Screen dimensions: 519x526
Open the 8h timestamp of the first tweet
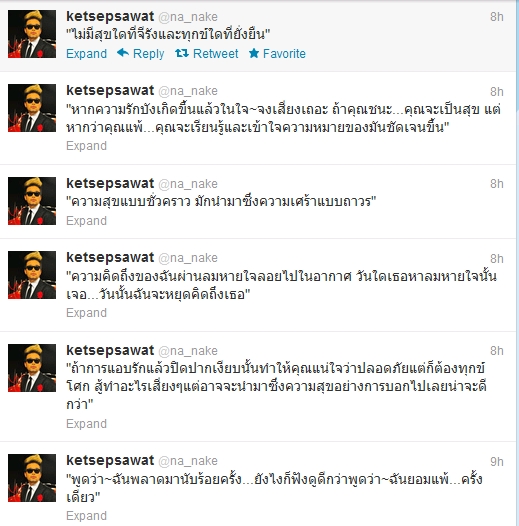497,17
